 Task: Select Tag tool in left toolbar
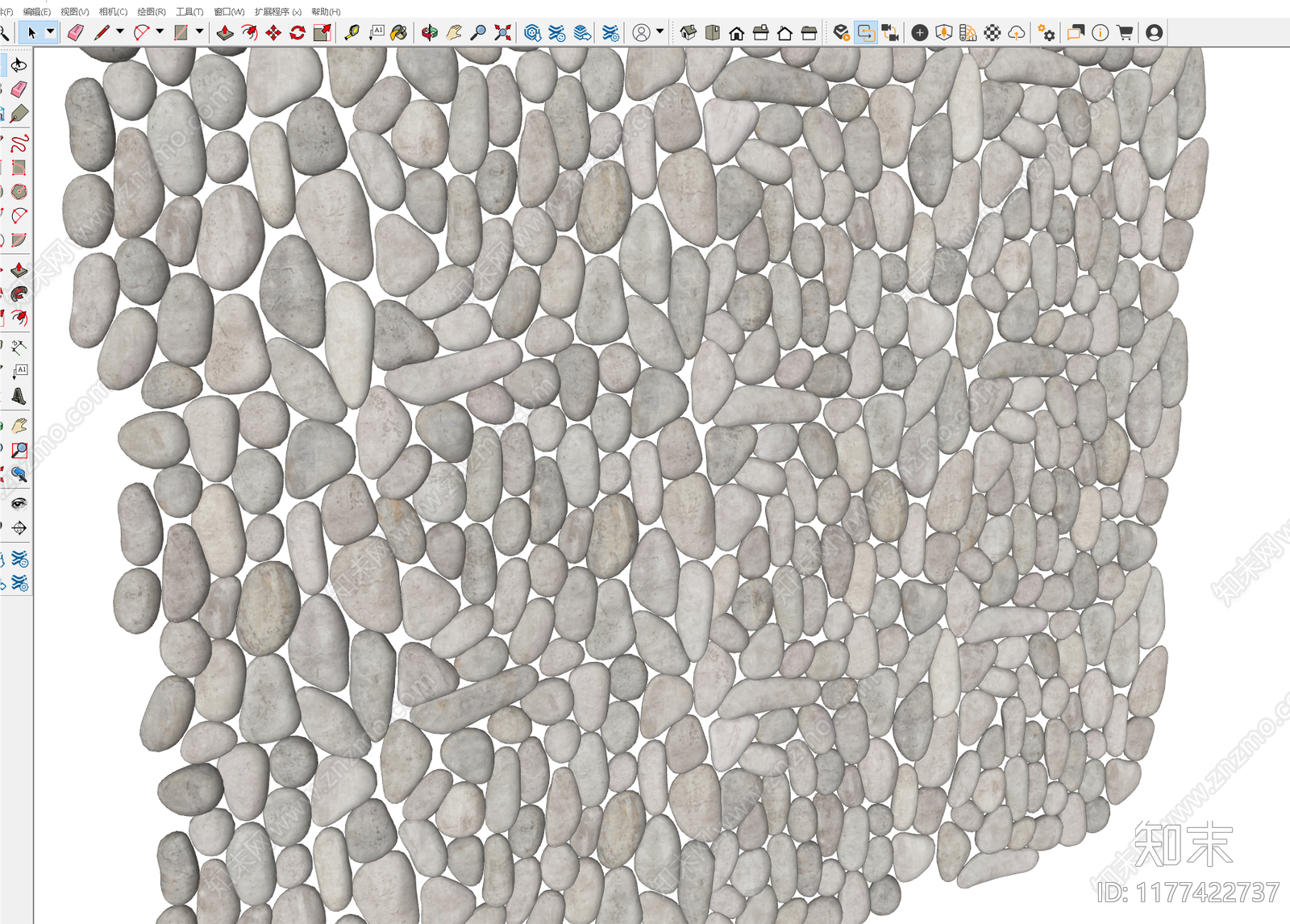point(19,113)
